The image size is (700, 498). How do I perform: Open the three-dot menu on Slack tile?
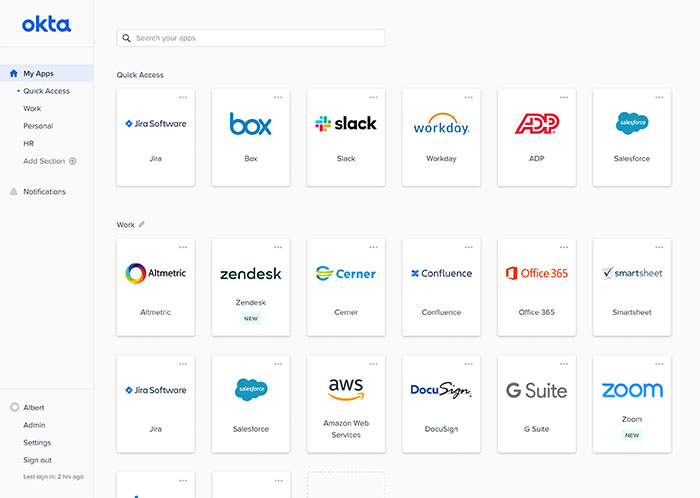point(373,97)
